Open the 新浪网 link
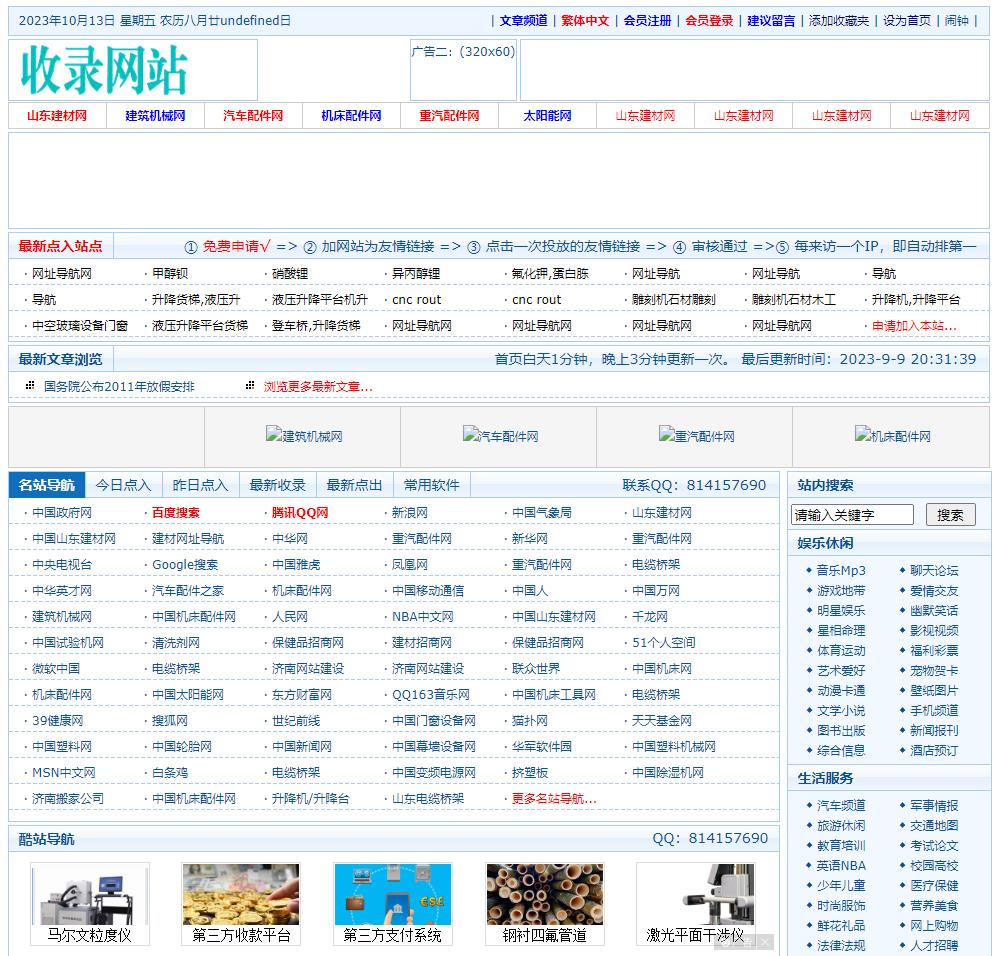This screenshot has height=956, width=998. click(x=409, y=512)
